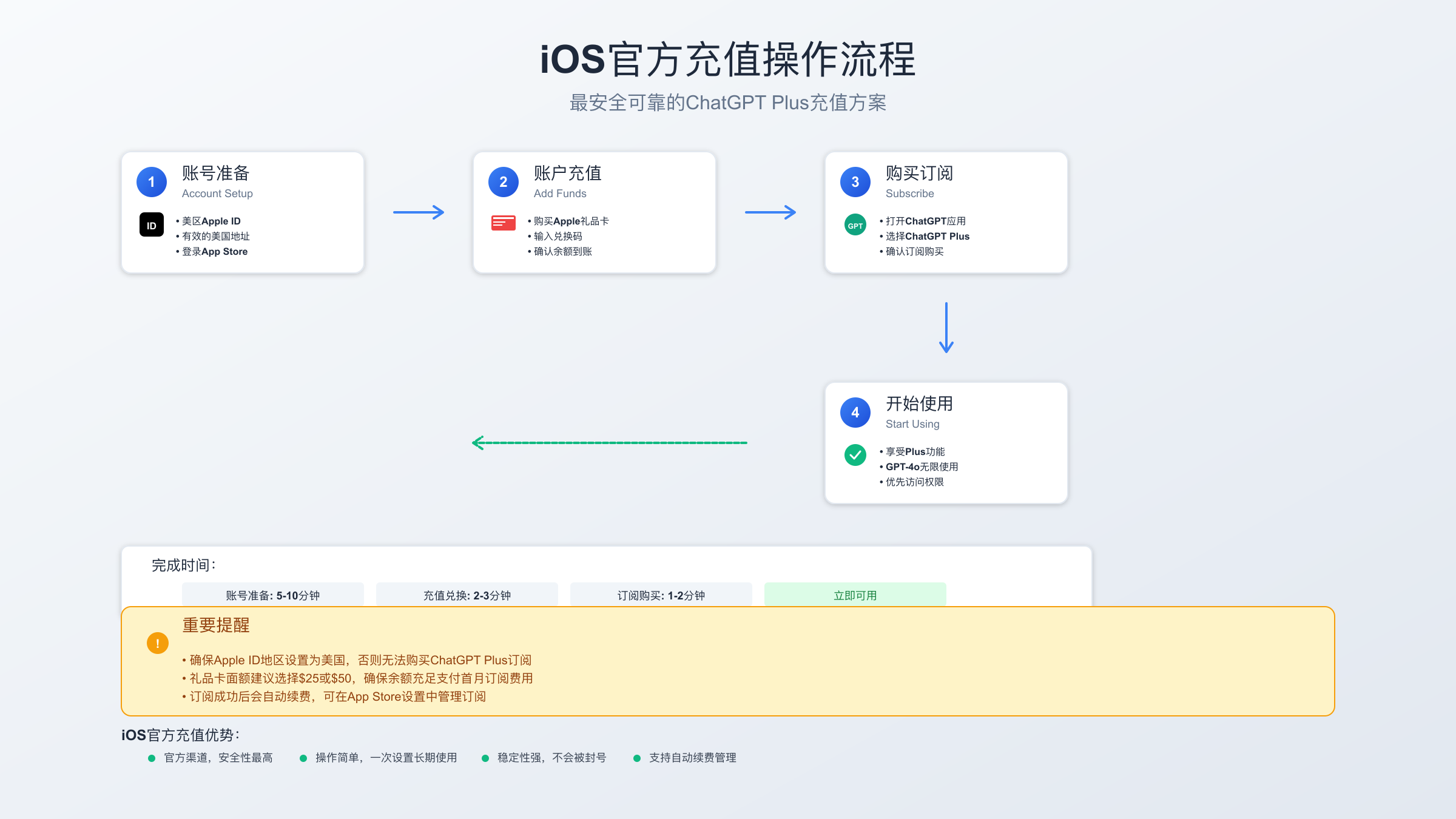The image size is (1456, 819).
Task: Click the iOS官方充值优势 label
Action: (x=181, y=735)
